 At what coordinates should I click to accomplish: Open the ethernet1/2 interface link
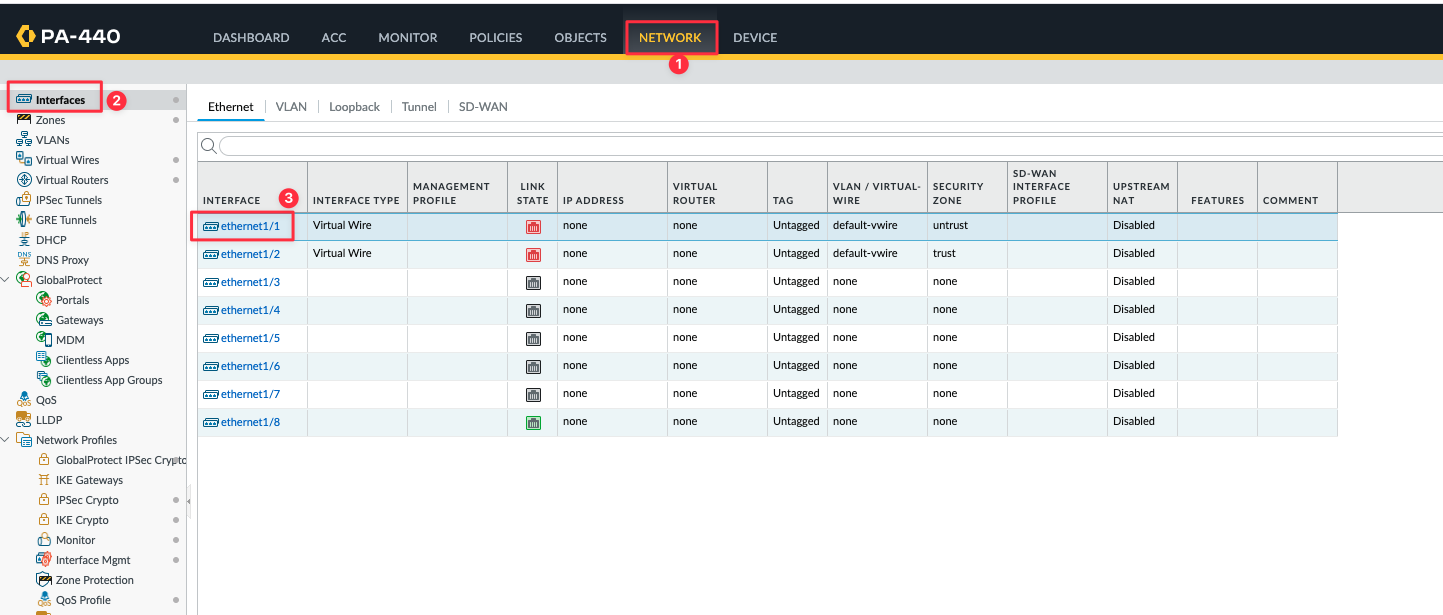click(250, 254)
